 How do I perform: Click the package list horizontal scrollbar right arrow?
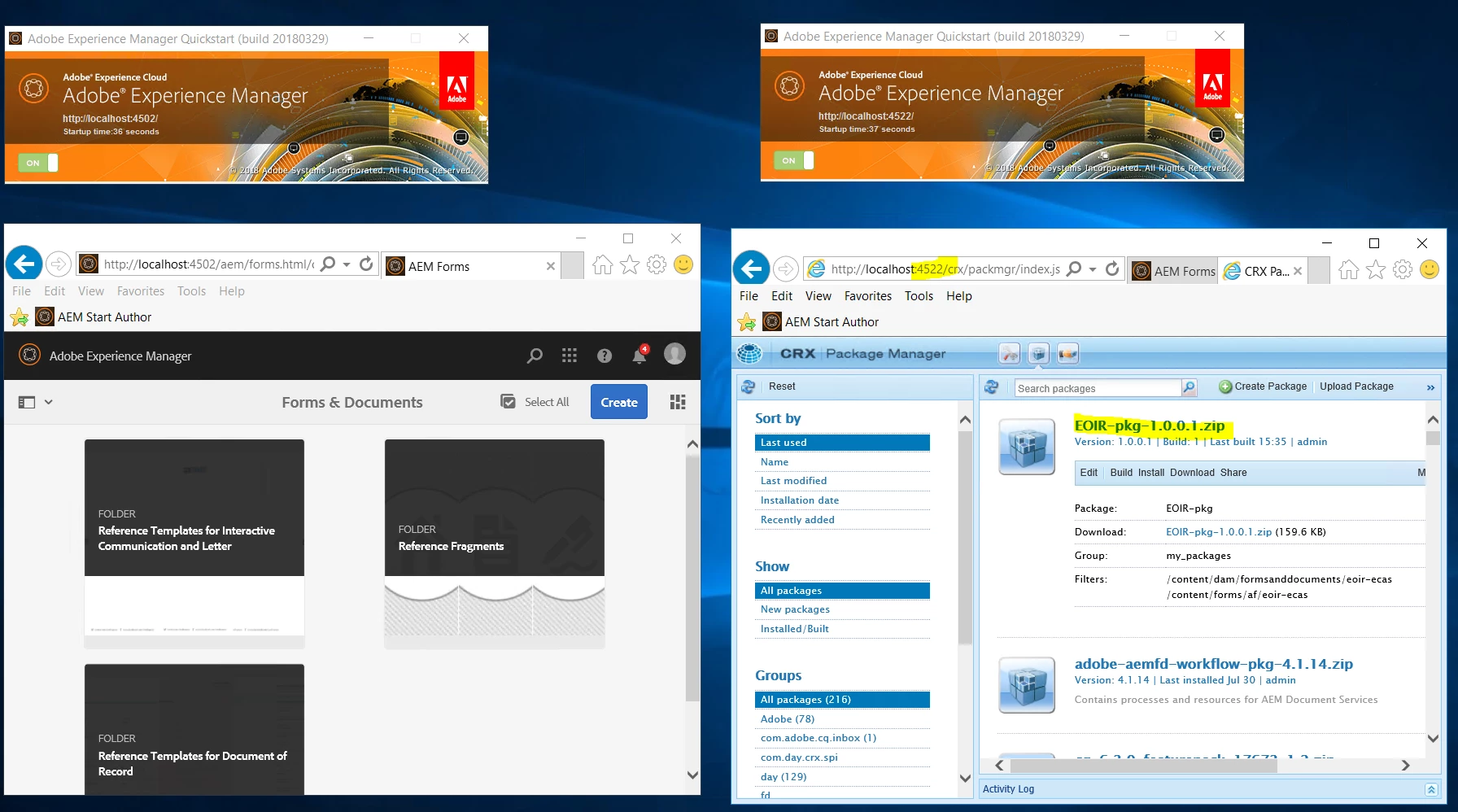pos(1405,766)
